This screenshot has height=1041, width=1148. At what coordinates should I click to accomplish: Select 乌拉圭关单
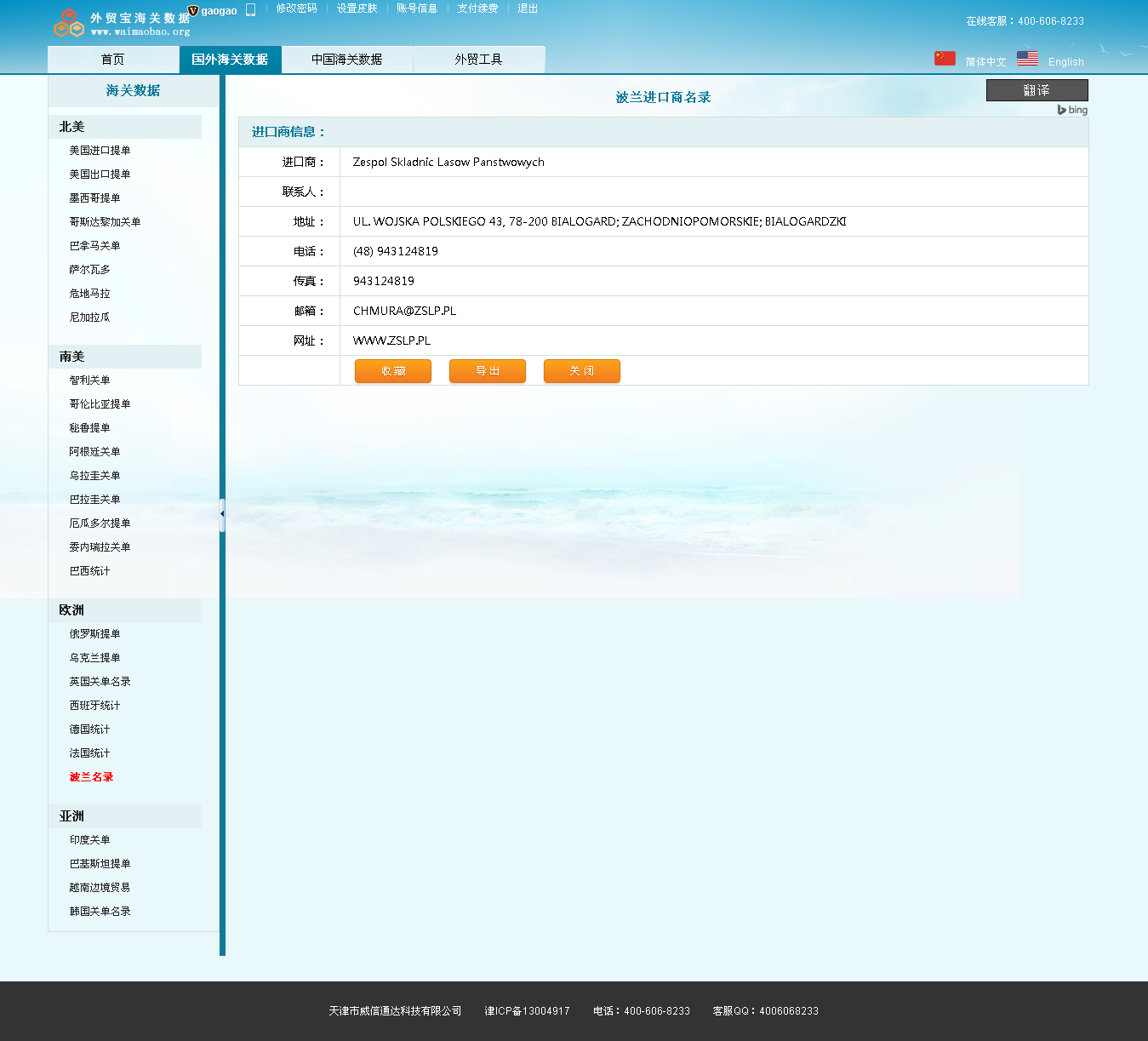tap(94, 476)
